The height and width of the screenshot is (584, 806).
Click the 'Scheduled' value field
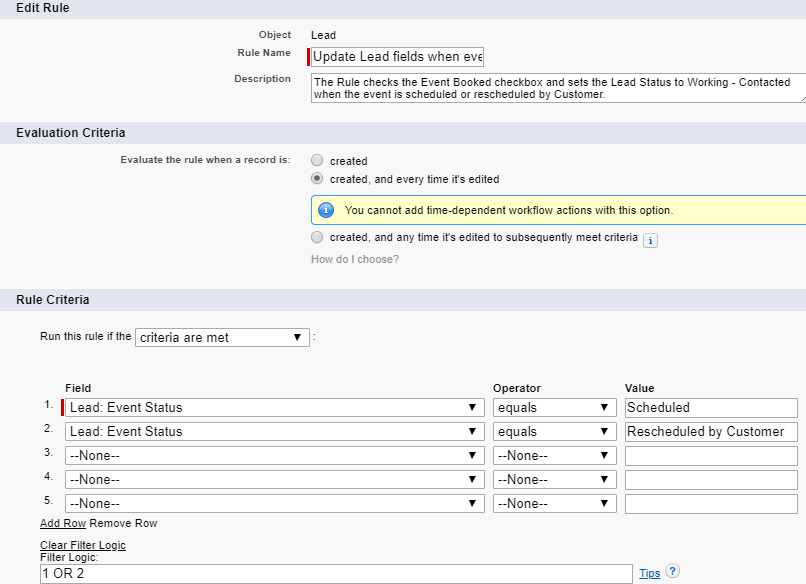[710, 408]
